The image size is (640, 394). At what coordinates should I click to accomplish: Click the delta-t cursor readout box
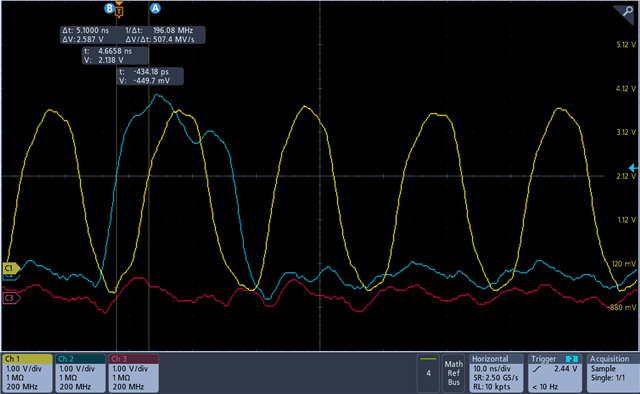coord(133,35)
